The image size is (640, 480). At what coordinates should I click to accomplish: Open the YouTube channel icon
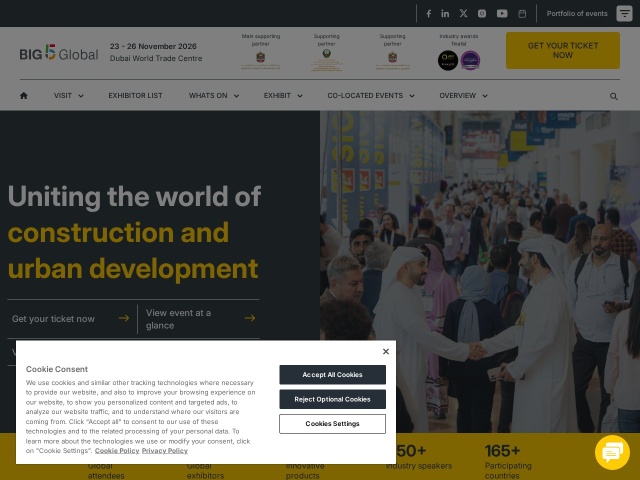click(502, 14)
